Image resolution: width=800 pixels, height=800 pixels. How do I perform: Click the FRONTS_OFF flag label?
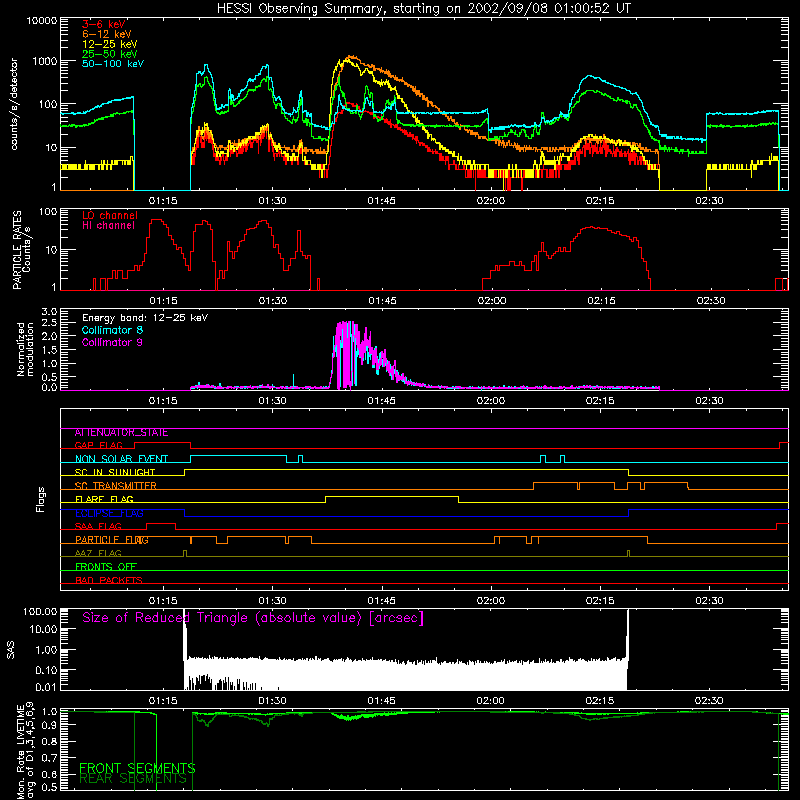pyautogui.click(x=106, y=567)
